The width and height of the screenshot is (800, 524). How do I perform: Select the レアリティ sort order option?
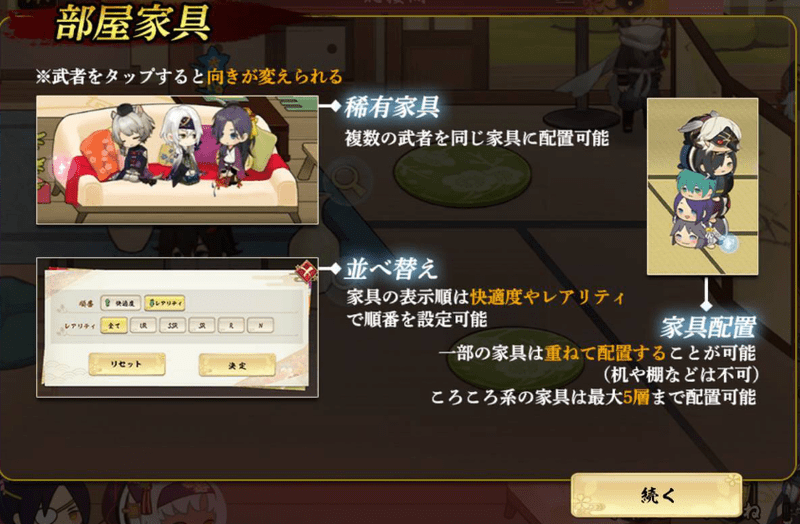click(164, 303)
